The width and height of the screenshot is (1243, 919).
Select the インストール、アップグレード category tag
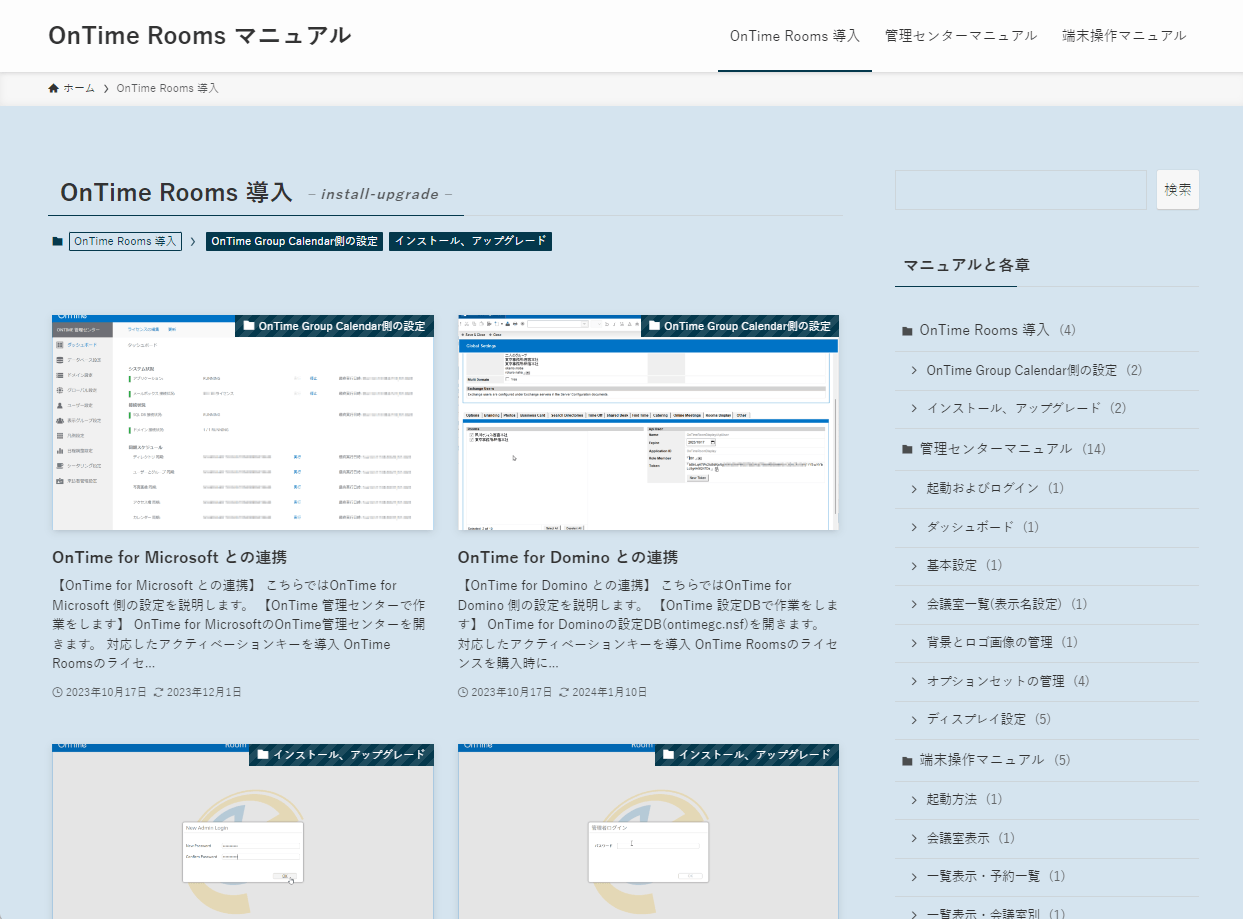470,241
